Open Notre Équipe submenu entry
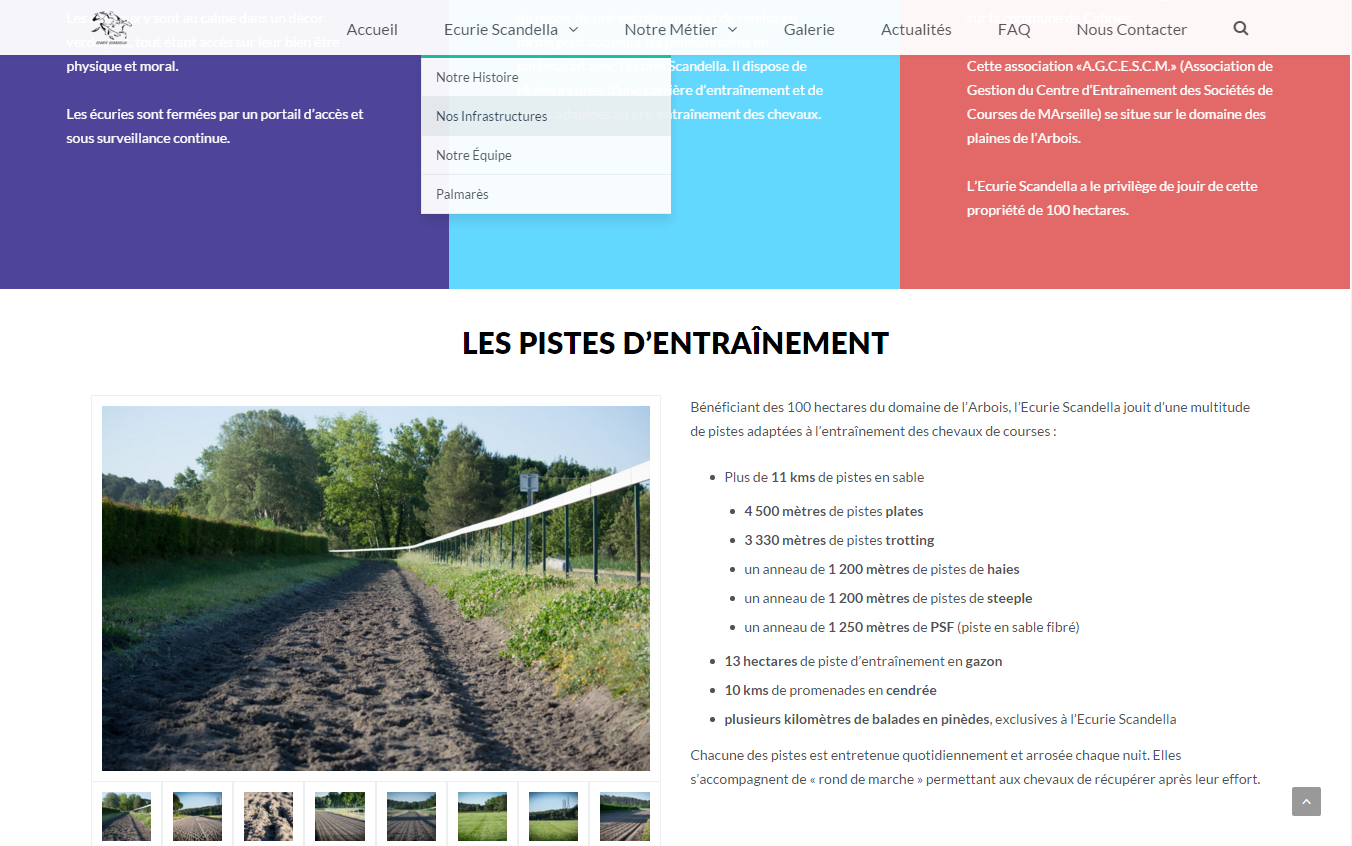The height and width of the screenshot is (846, 1352). [473, 155]
